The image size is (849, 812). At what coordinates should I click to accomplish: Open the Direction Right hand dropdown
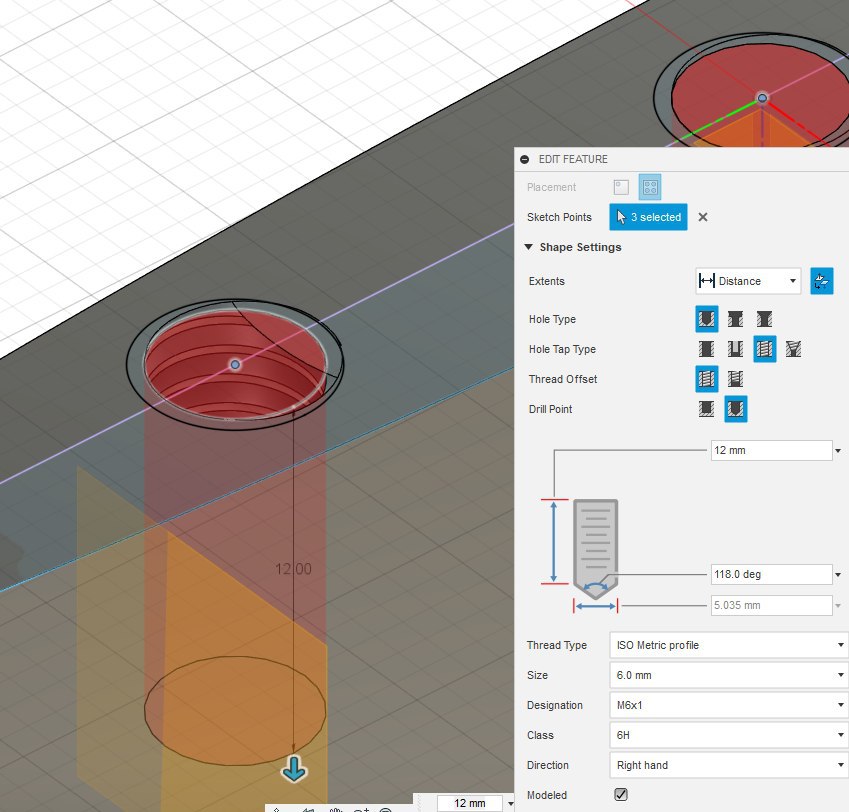tap(729, 765)
